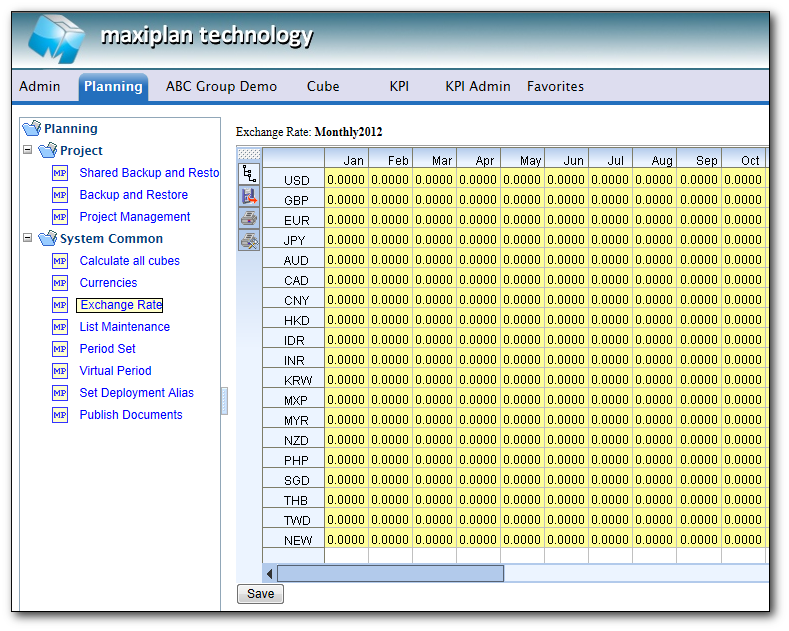
Task: Click MP icon beside Currencies
Action: click(60, 283)
